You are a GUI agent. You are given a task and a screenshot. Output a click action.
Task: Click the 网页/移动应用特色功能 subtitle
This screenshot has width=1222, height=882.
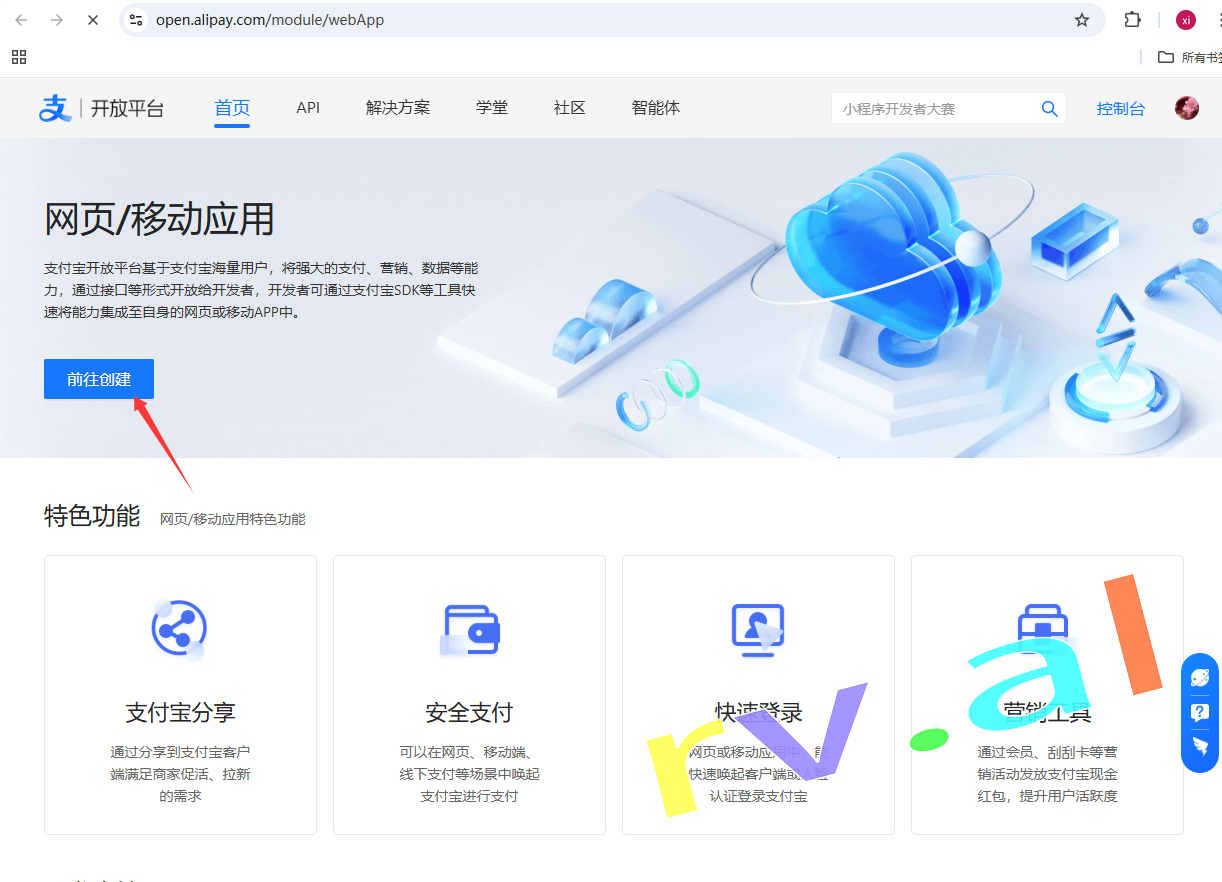click(x=233, y=519)
